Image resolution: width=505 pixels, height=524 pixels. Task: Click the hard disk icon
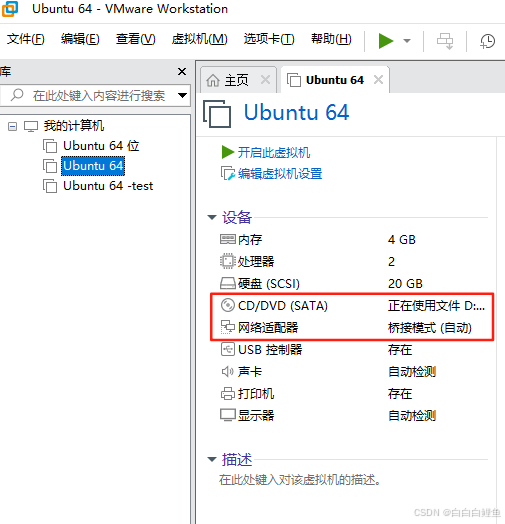click(228, 283)
